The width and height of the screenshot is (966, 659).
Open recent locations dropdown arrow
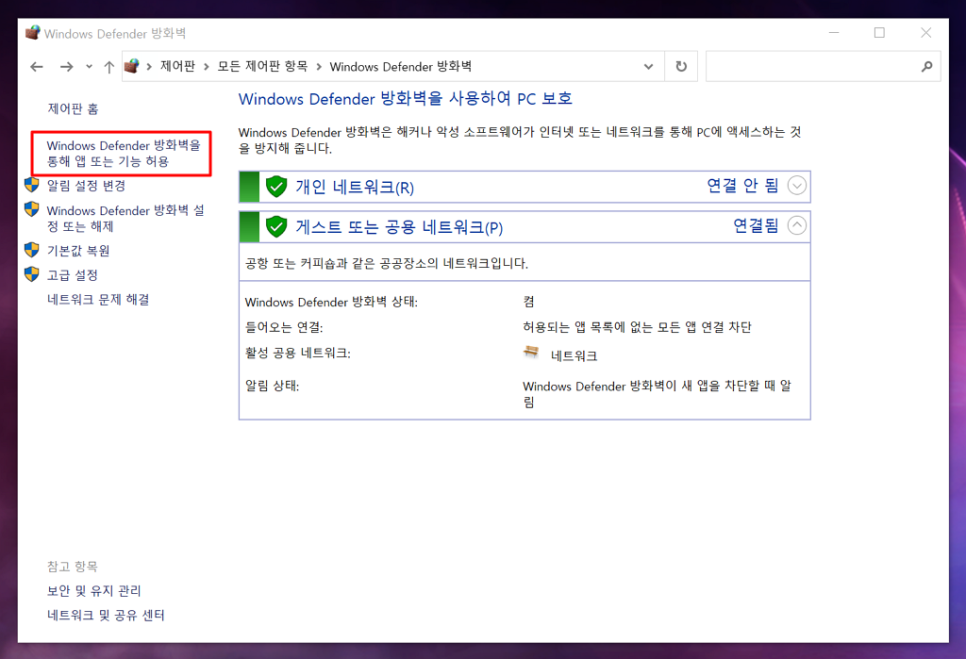[89, 67]
